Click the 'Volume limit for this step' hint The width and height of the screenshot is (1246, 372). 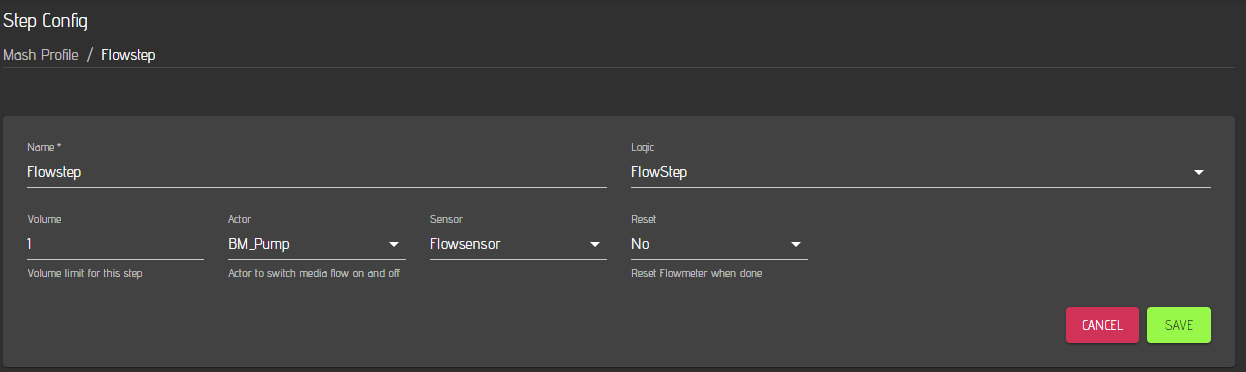point(84,273)
